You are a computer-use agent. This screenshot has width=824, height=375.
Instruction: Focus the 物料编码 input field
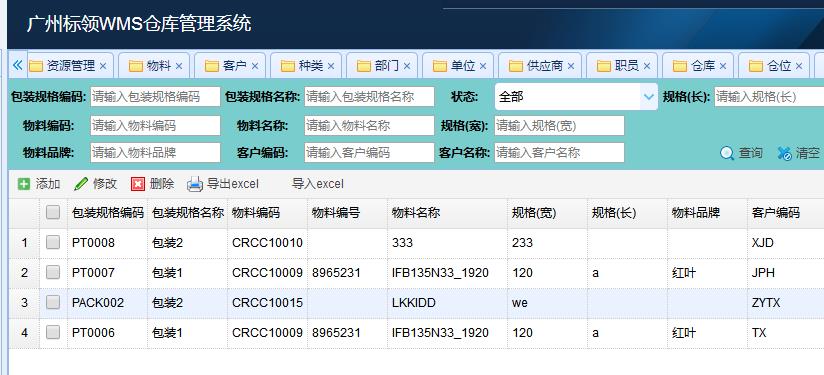(156, 126)
